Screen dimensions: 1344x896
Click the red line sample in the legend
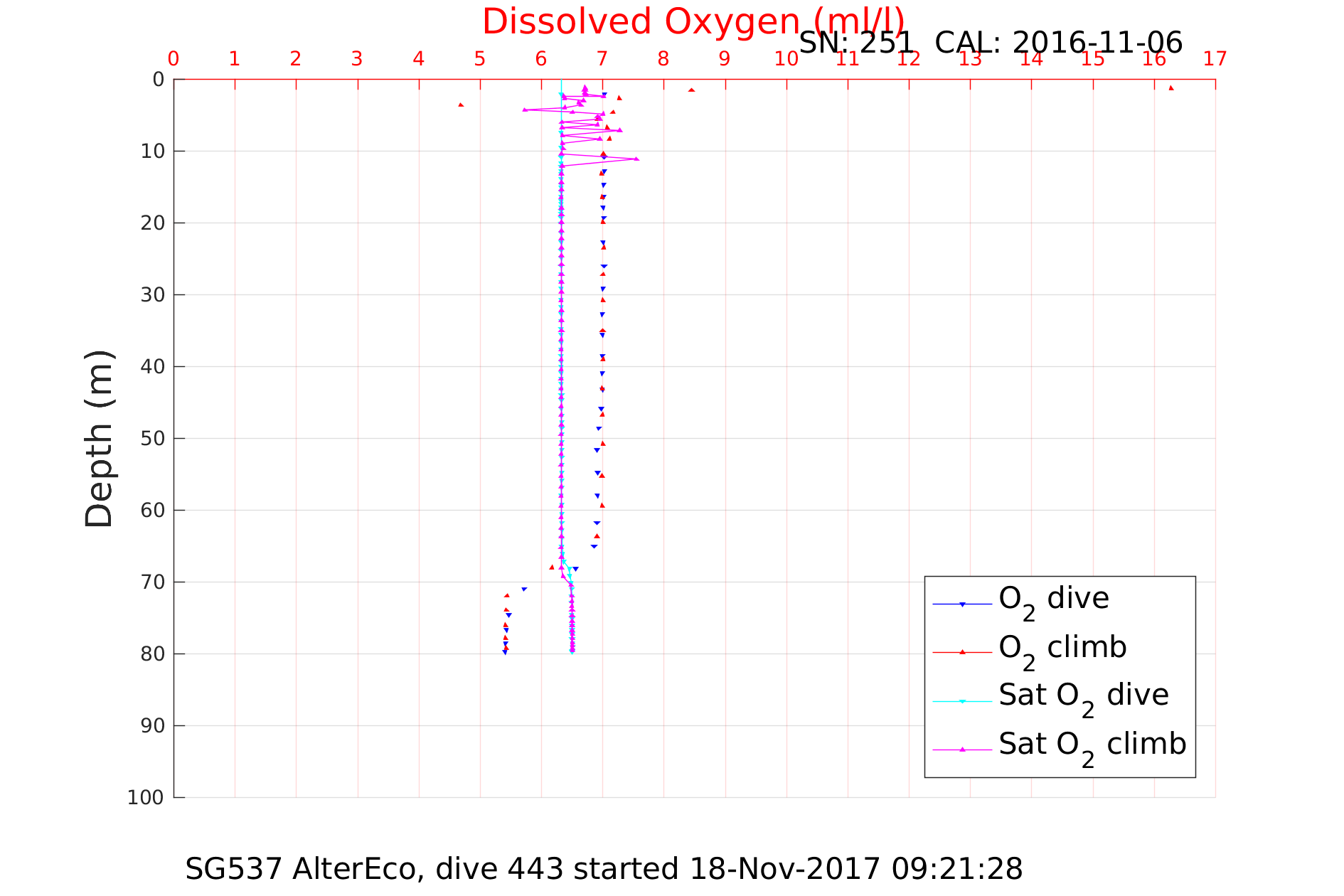[x=962, y=652]
